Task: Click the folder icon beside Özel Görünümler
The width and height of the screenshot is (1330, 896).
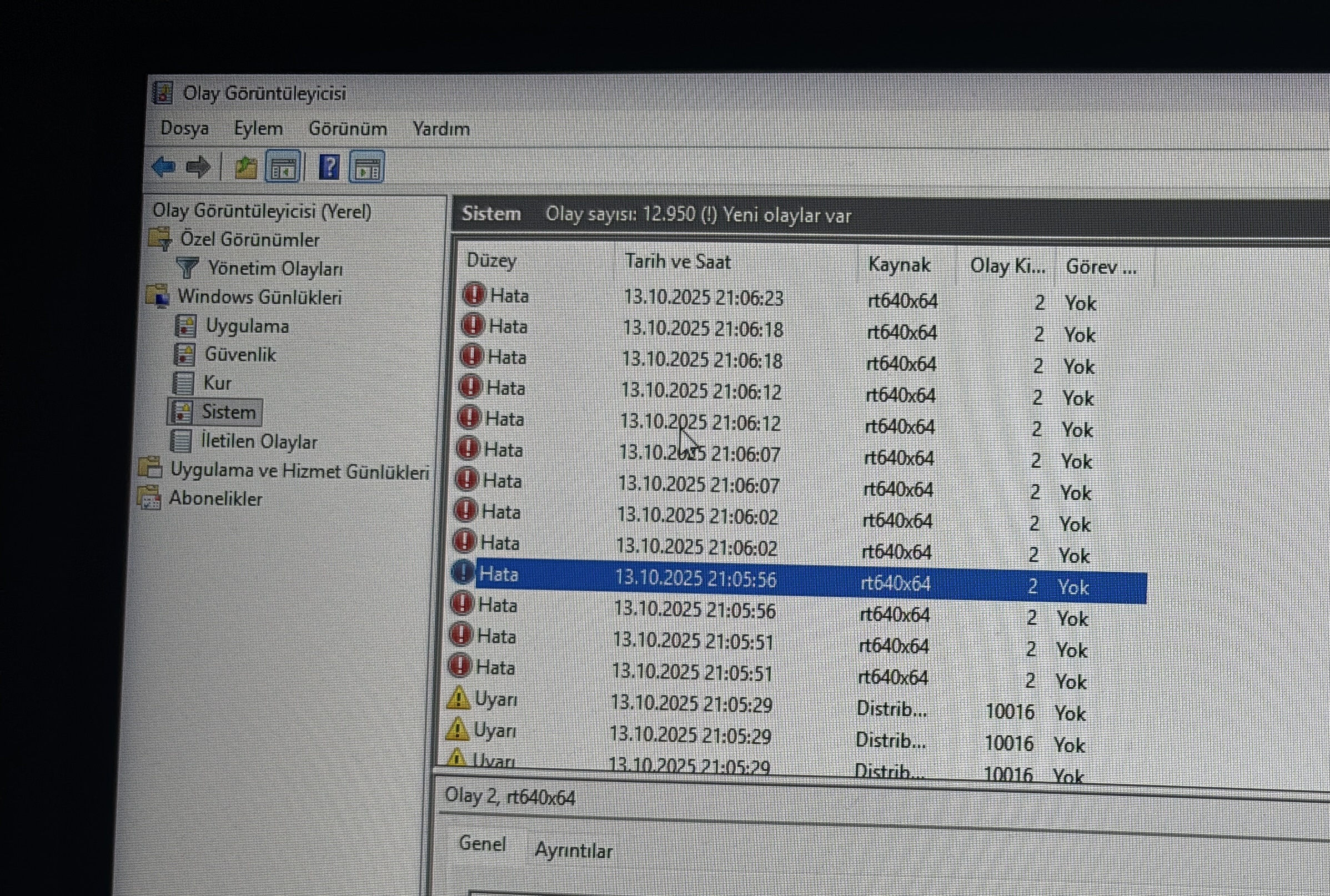Action: click(160, 239)
